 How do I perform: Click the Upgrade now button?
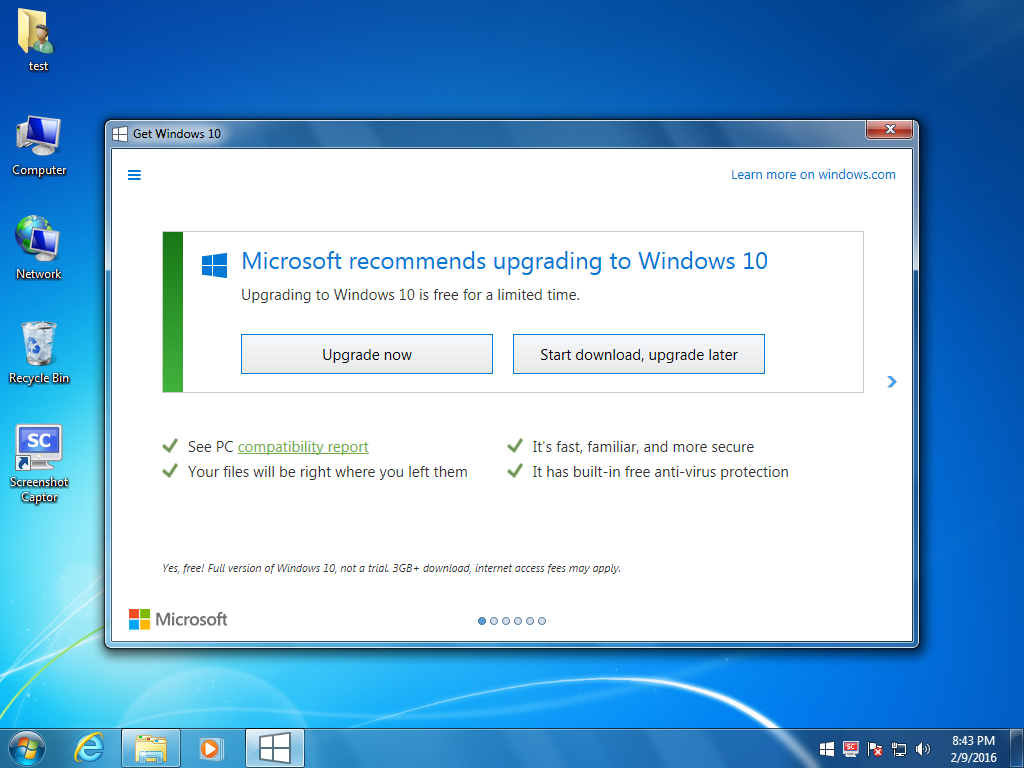(x=366, y=354)
